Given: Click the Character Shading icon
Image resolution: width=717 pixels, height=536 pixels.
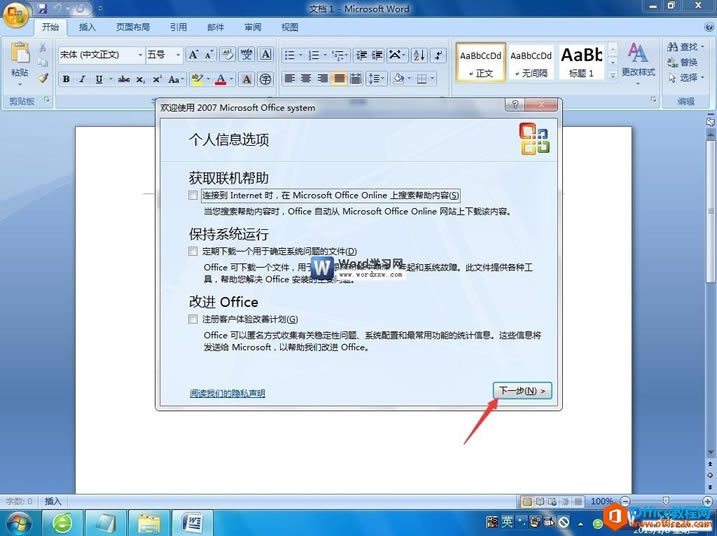Looking at the screenshot, I should (246, 79).
